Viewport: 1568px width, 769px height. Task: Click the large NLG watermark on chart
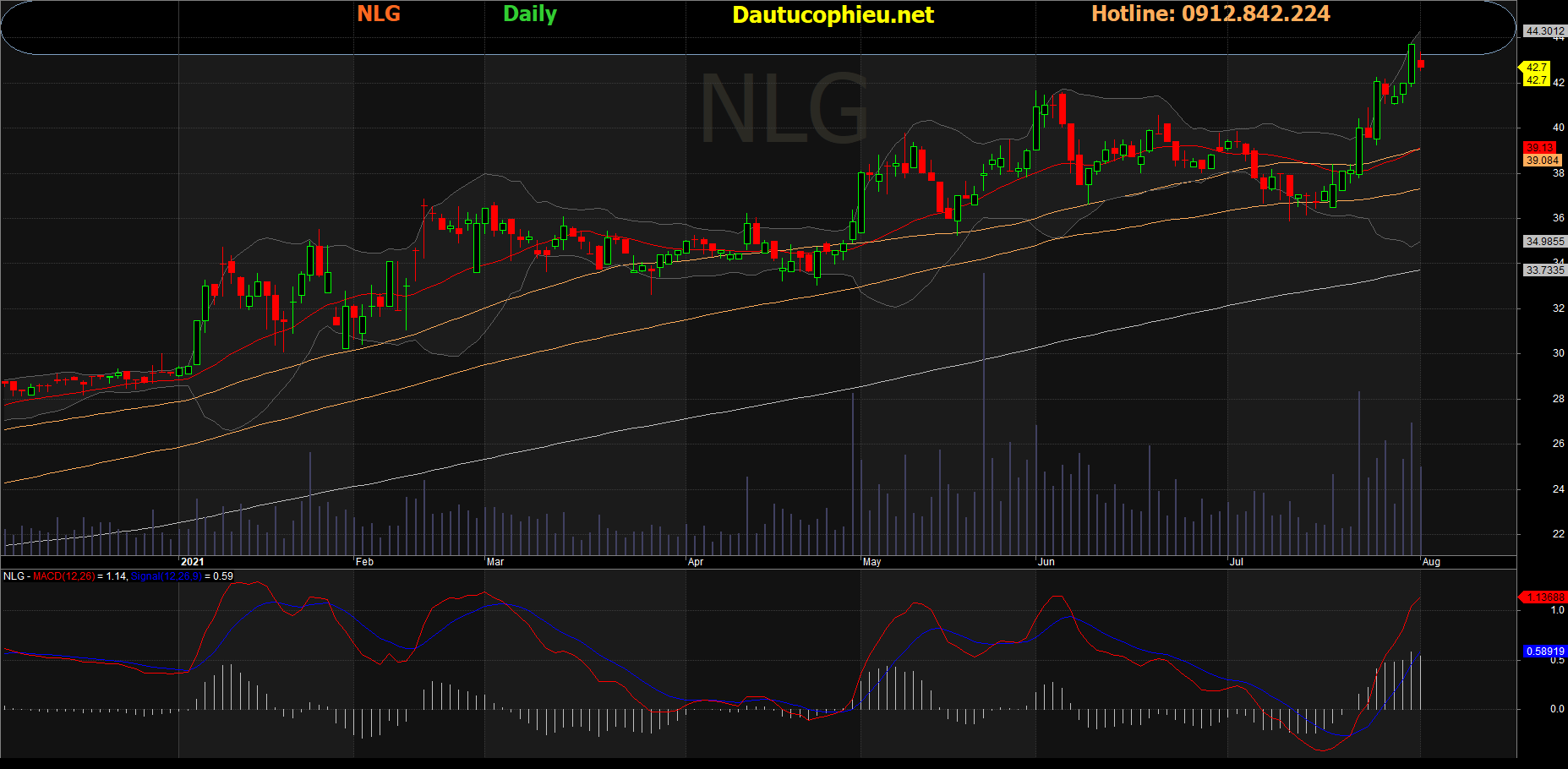(784, 110)
